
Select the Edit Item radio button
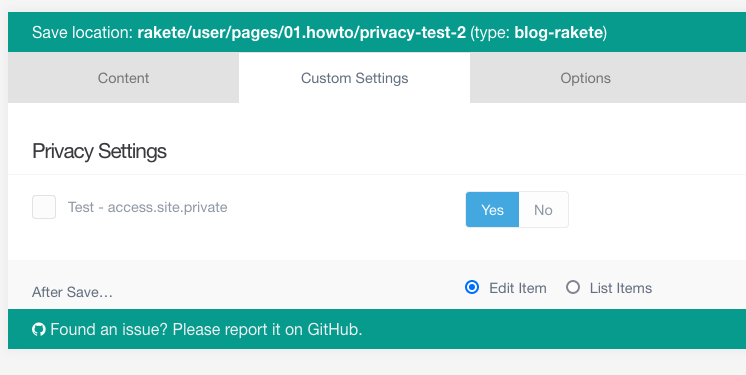point(472,287)
